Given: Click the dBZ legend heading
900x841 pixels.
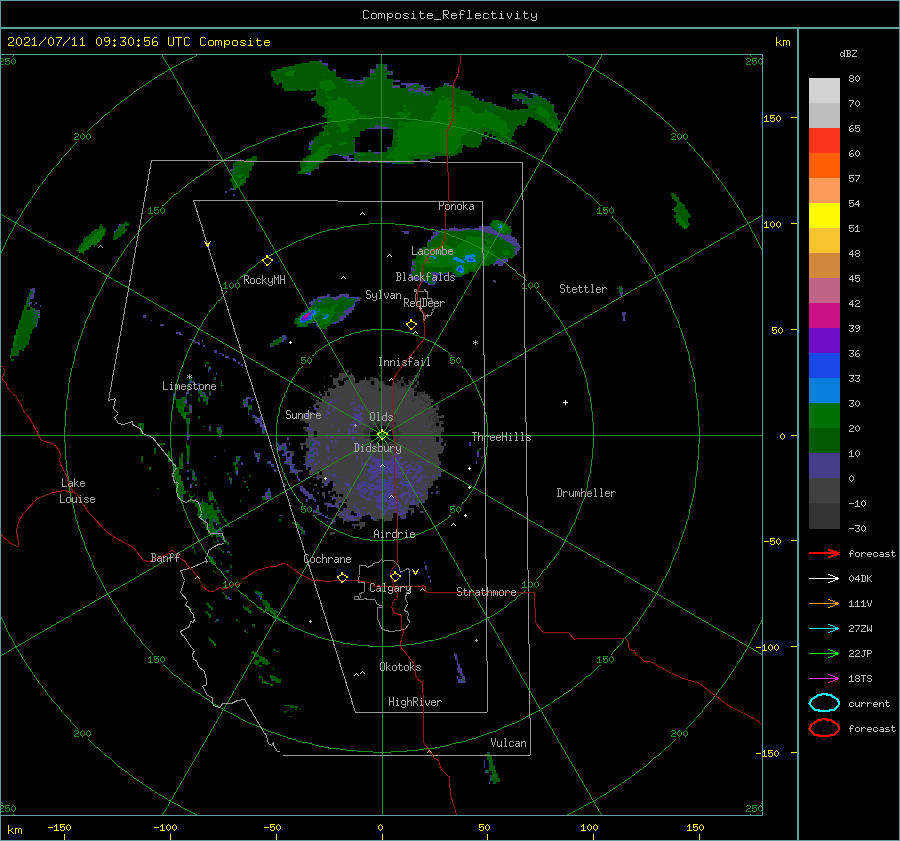Looking at the screenshot, I should point(848,53).
